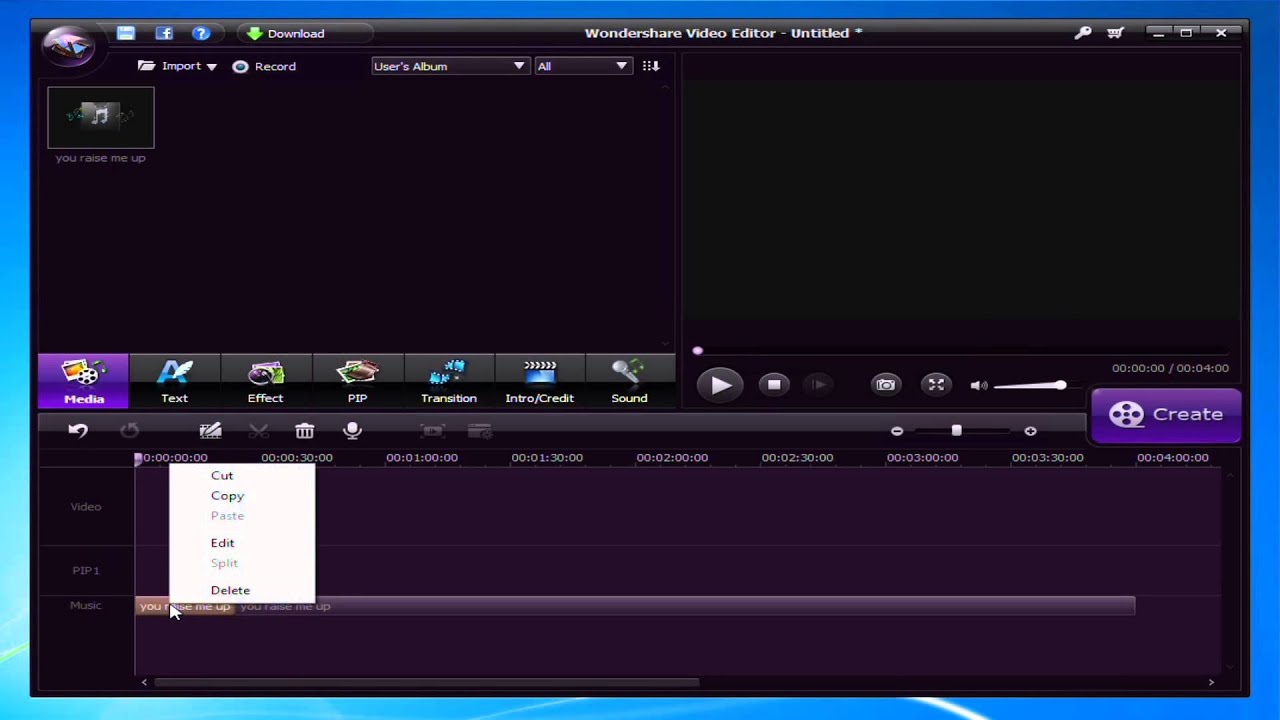Click the Undo arrow icon
The width and height of the screenshot is (1280, 720).
[78, 431]
